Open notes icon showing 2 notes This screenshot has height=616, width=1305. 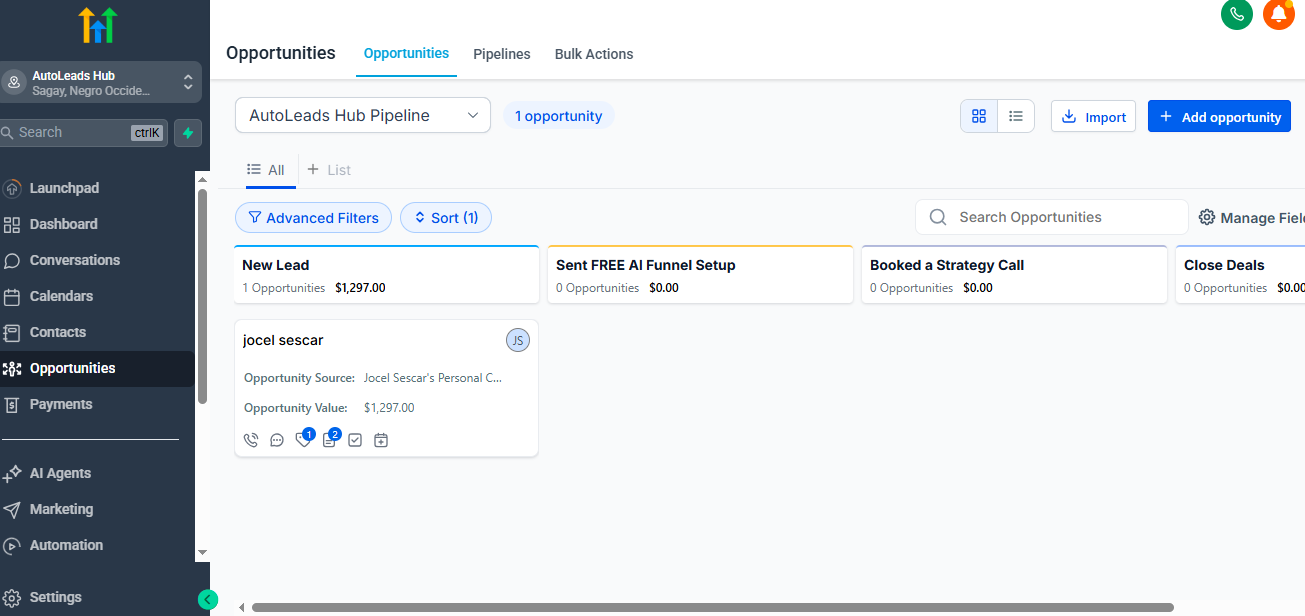pos(329,439)
